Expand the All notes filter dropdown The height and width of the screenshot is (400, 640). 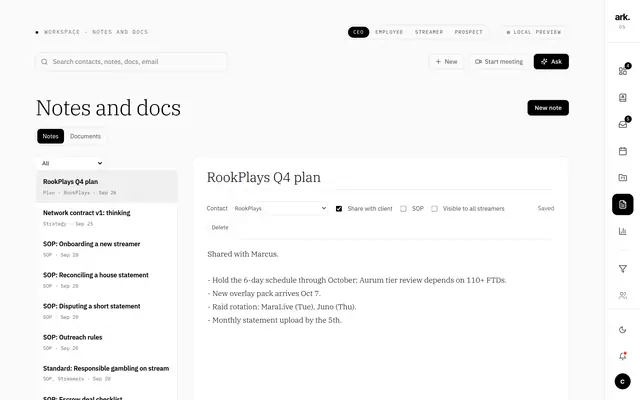click(x=70, y=163)
